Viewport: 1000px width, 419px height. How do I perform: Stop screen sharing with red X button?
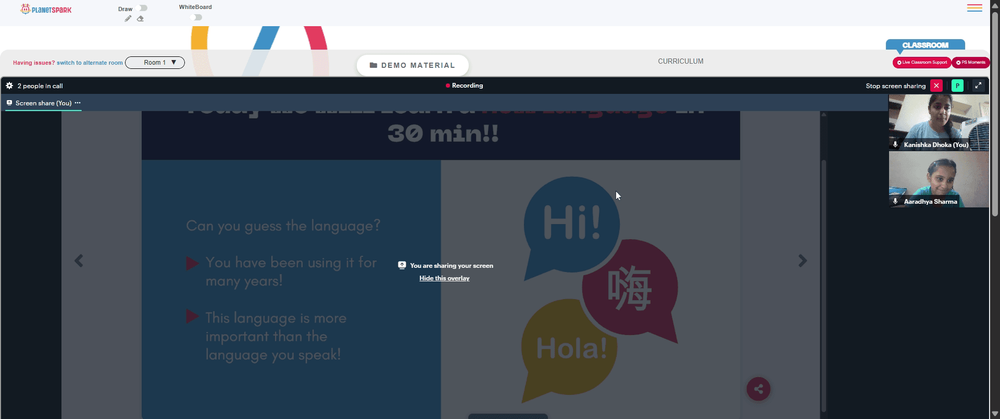tap(936, 85)
